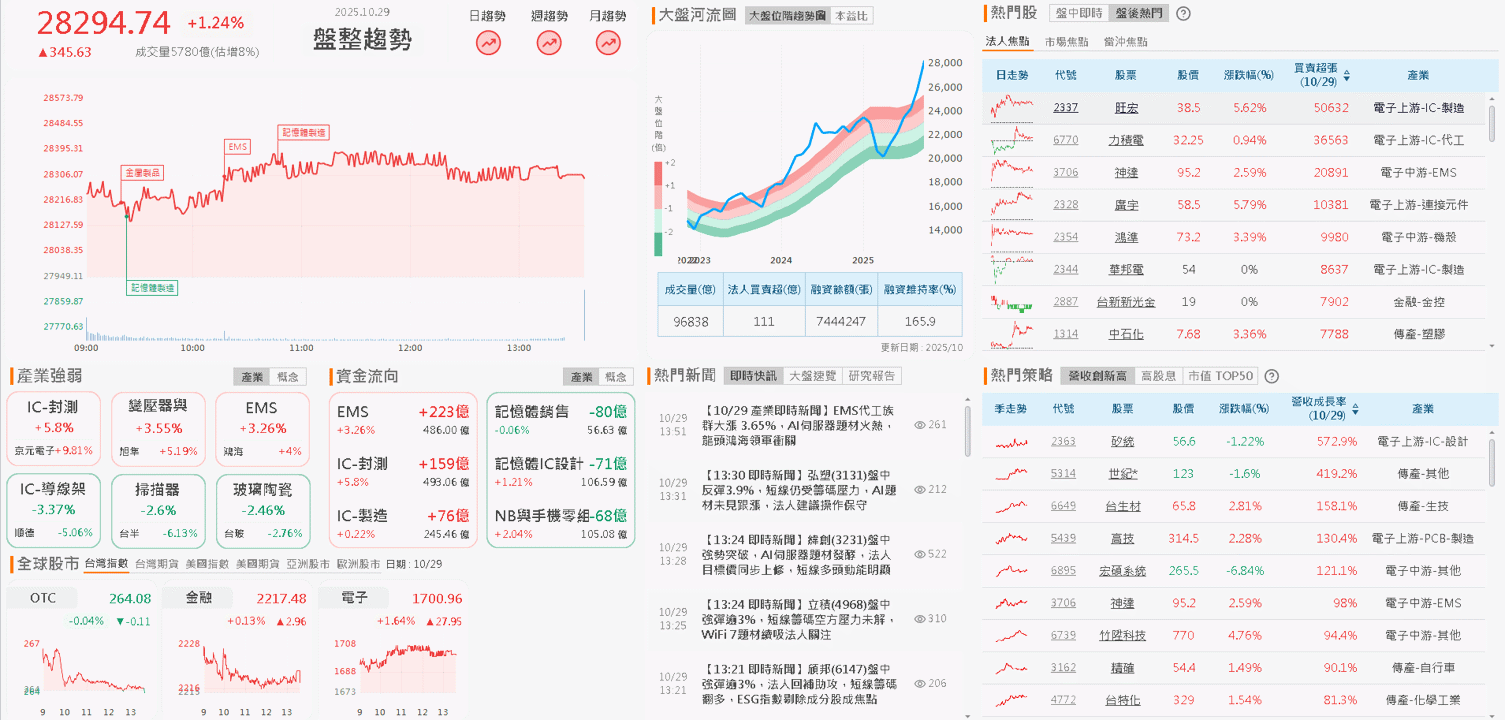Click 記憶體銷售 -80億 fund flow entry
The image size is (1505, 720).
(561, 419)
